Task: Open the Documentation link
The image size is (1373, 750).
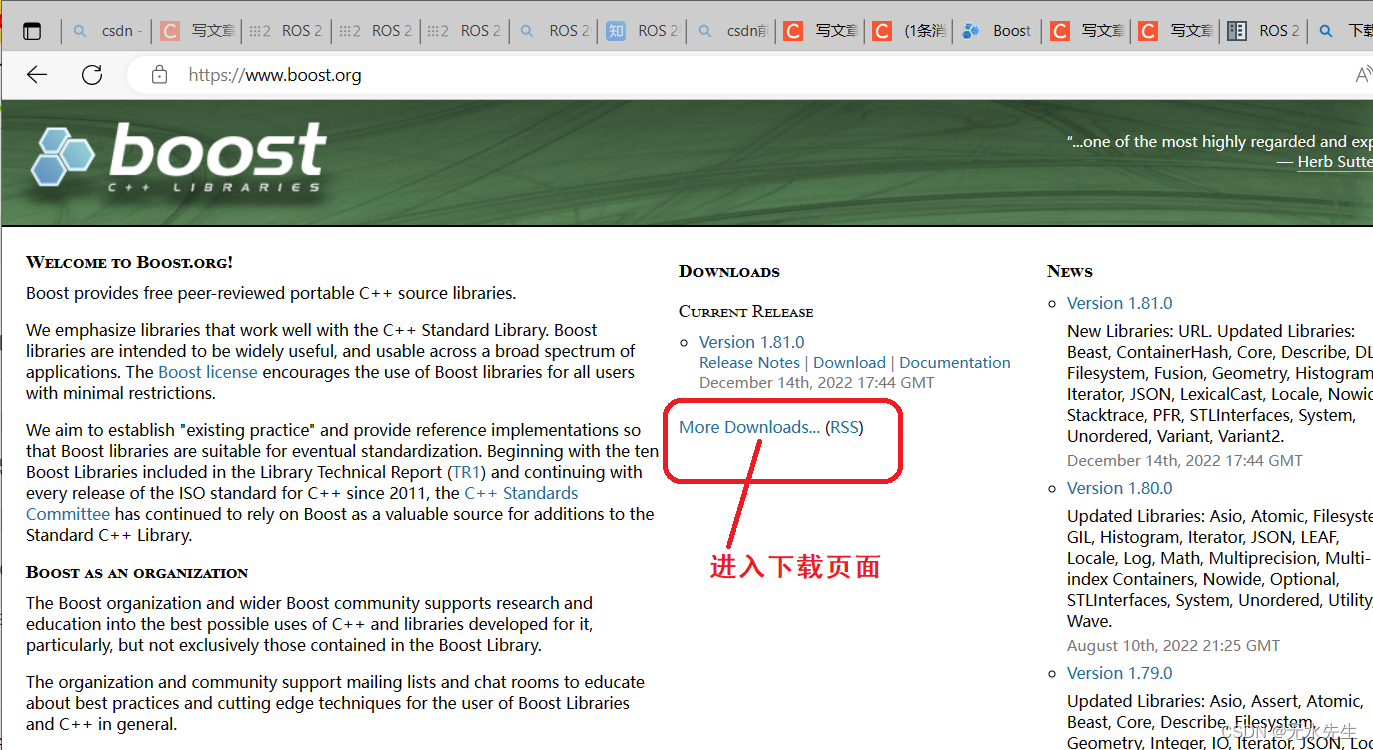Action: (x=954, y=362)
